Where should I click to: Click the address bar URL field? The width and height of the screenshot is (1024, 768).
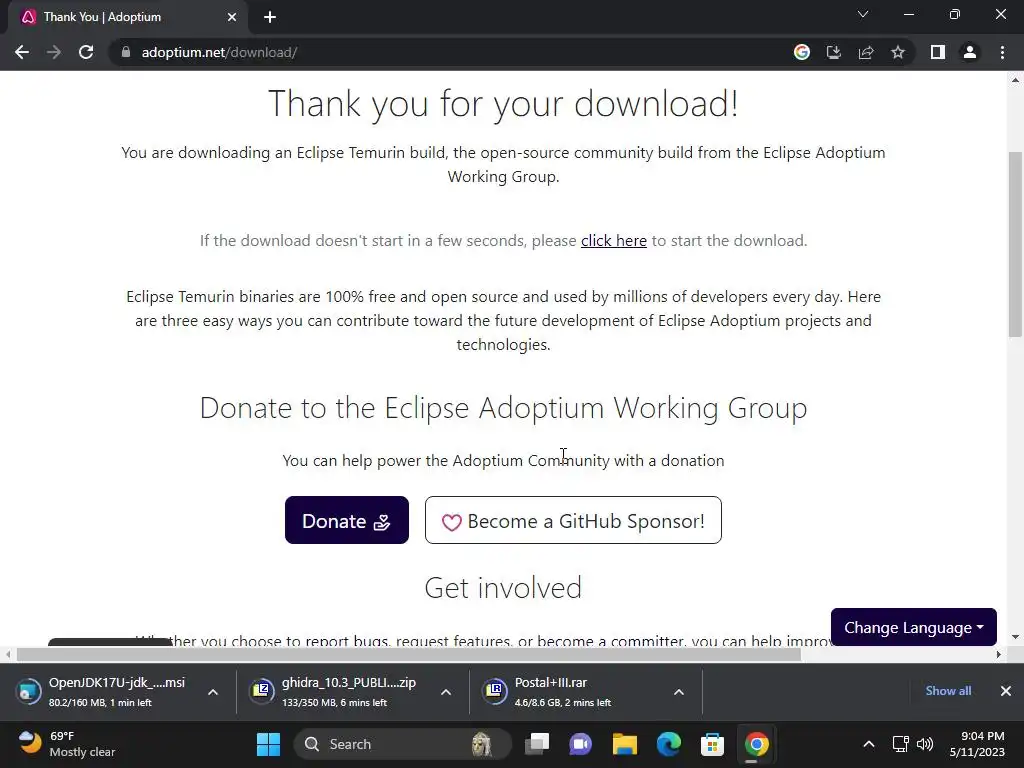tap(451, 52)
